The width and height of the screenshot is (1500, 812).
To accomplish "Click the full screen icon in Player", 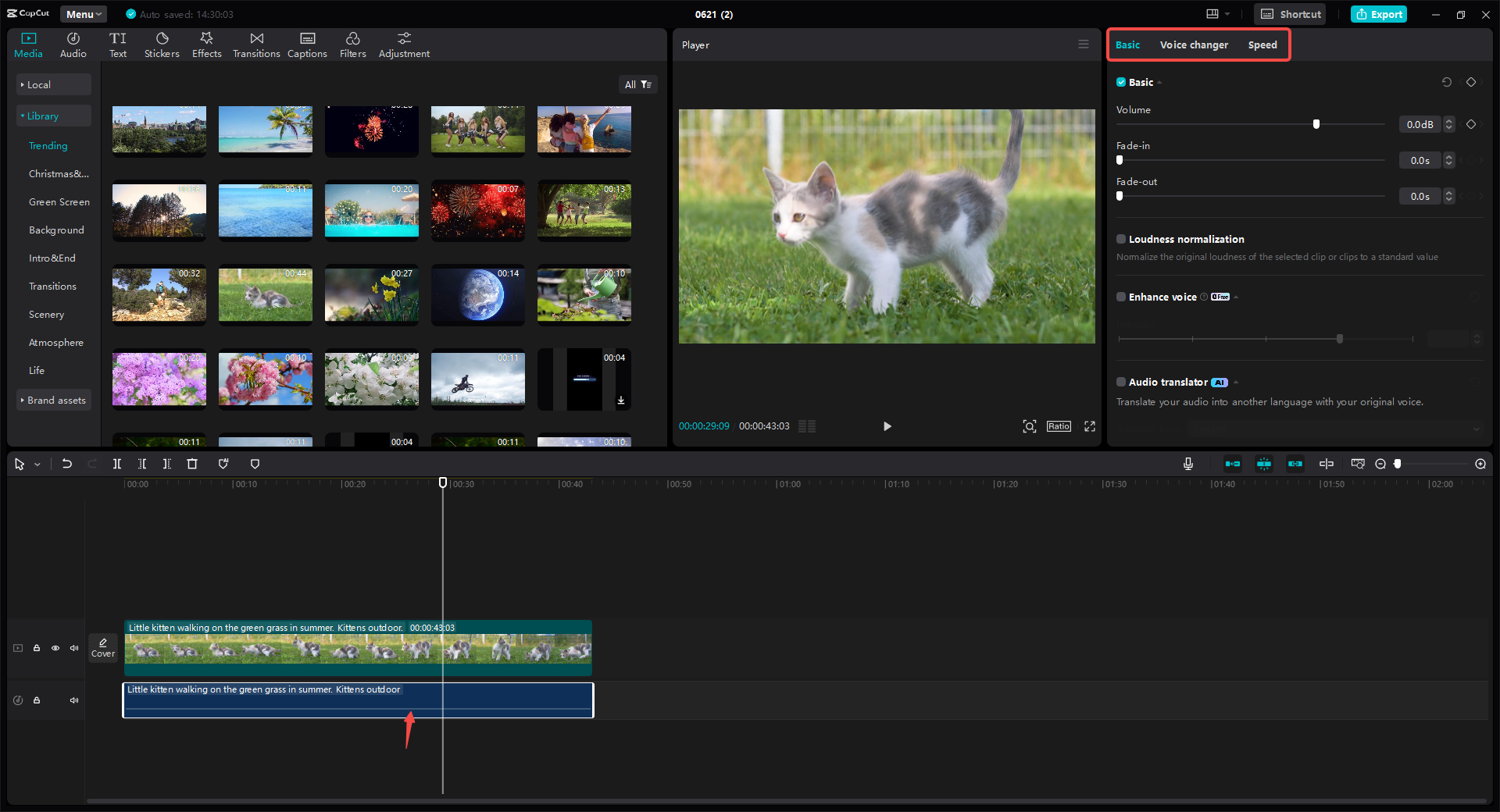I will 1090,426.
